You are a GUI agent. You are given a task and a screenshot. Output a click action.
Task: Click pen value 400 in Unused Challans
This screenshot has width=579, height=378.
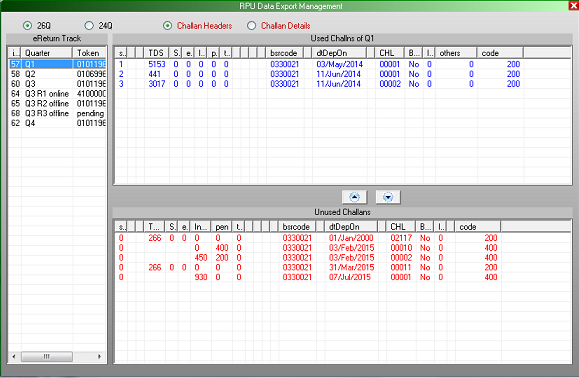pos(222,248)
